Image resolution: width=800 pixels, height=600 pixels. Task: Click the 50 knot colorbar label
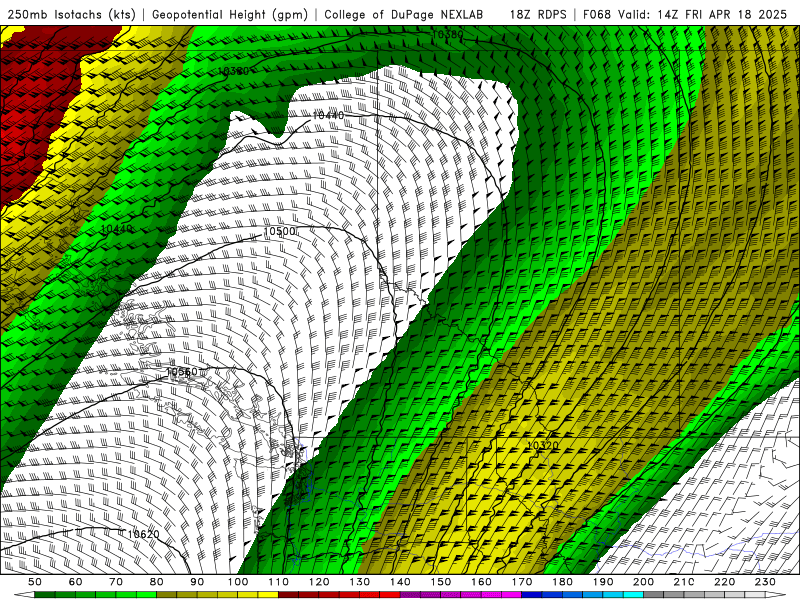35,582
